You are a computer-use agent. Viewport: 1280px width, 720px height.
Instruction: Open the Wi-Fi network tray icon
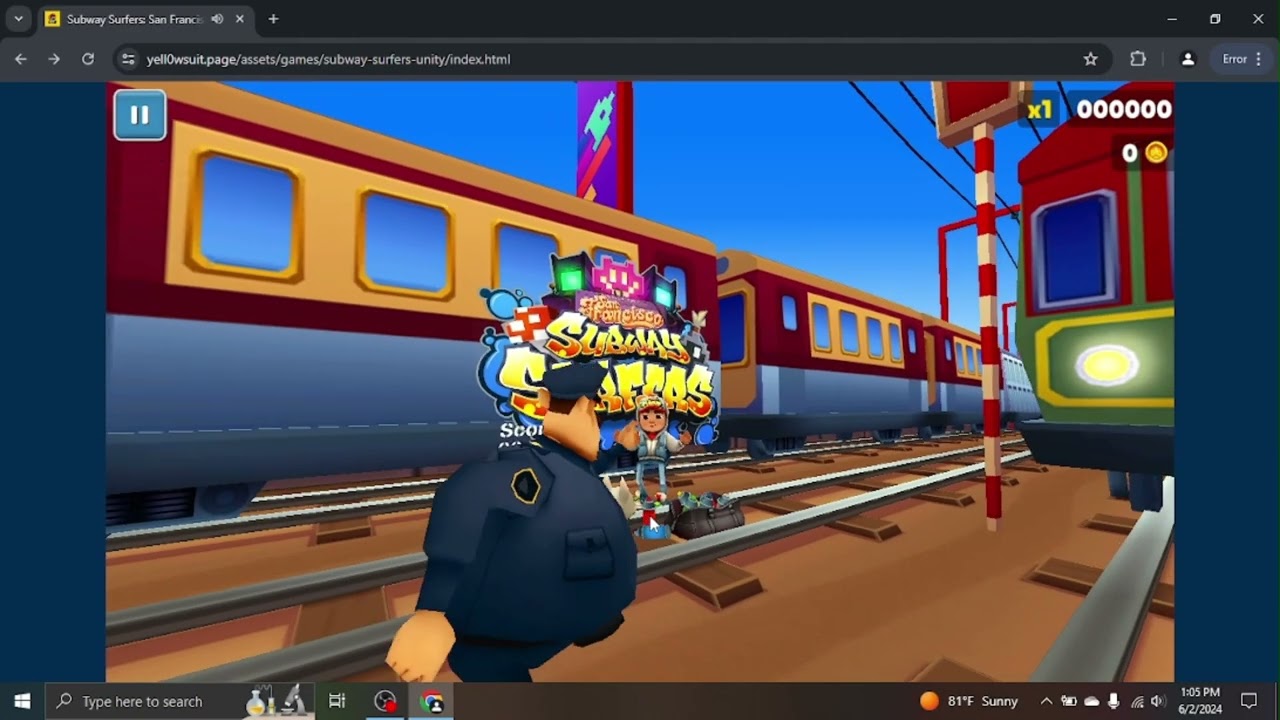pos(1137,701)
